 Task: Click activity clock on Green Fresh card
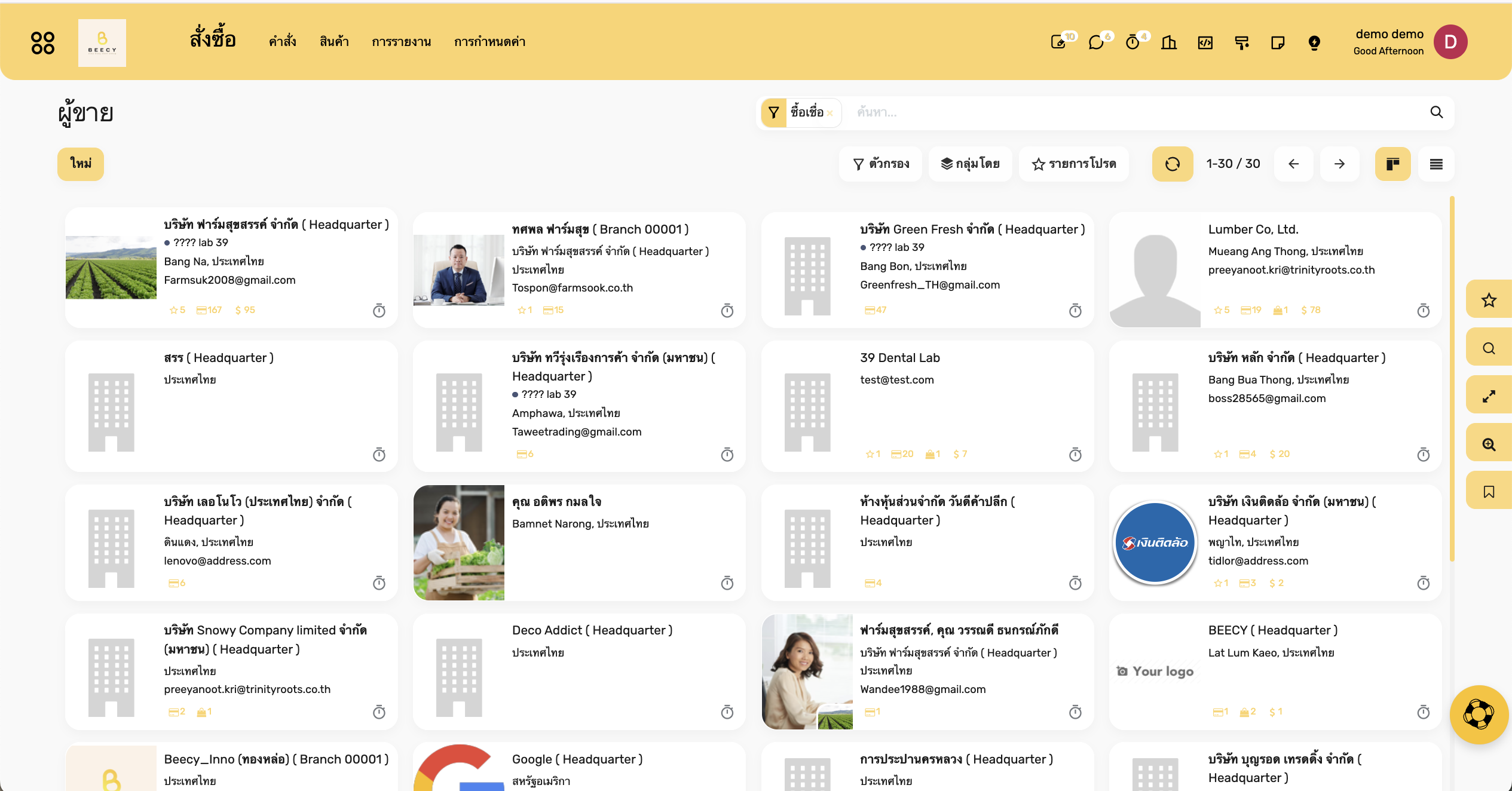pyautogui.click(x=1075, y=311)
